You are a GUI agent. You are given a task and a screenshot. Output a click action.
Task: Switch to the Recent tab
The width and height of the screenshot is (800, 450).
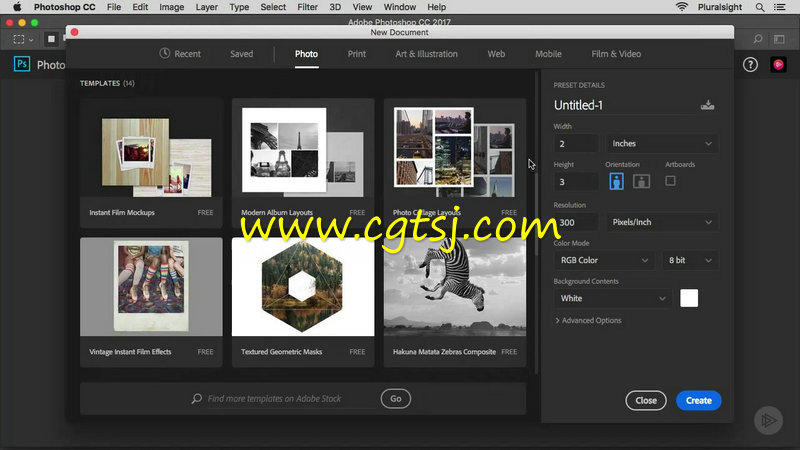tap(180, 54)
